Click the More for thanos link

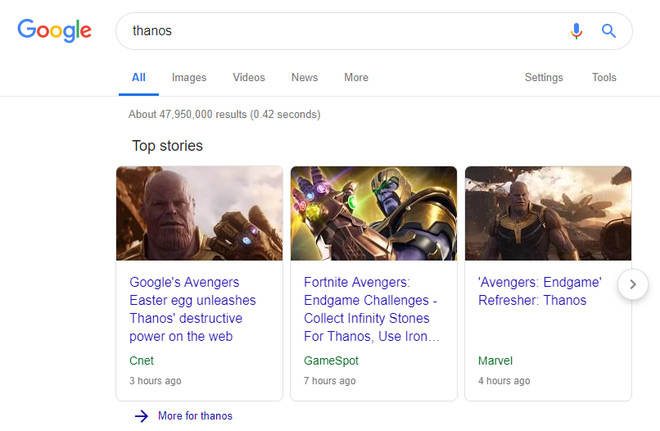pyautogui.click(x=195, y=416)
